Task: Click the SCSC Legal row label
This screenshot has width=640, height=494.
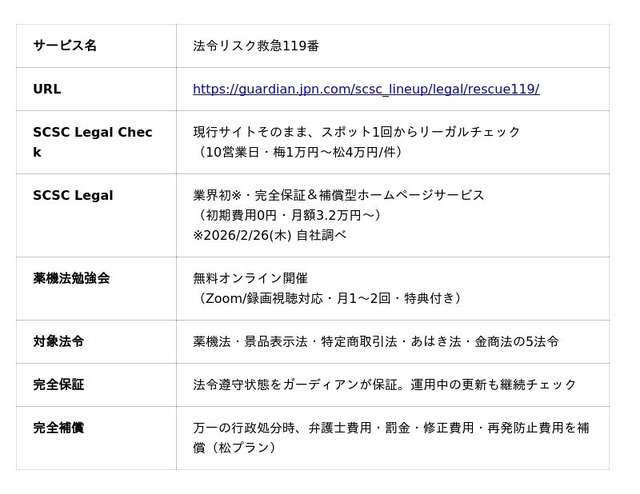Action: pyautogui.click(x=73, y=195)
